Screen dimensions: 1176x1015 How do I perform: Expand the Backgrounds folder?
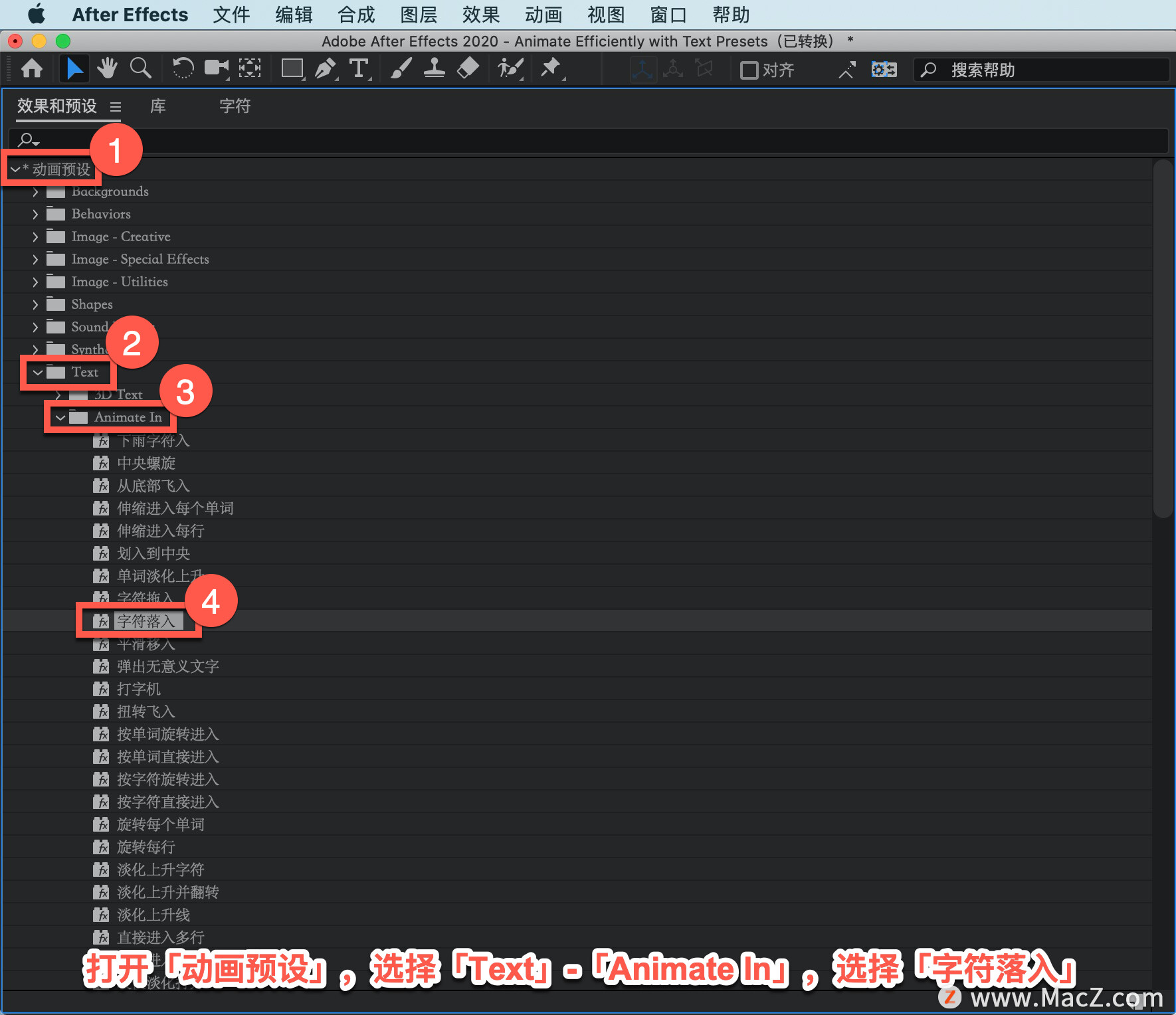(x=35, y=193)
